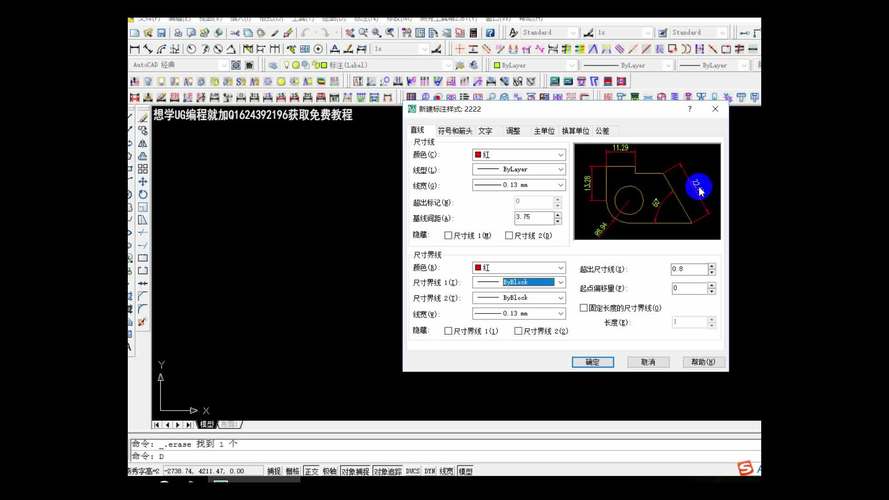Switch to 公差 tab

pyautogui.click(x=602, y=131)
